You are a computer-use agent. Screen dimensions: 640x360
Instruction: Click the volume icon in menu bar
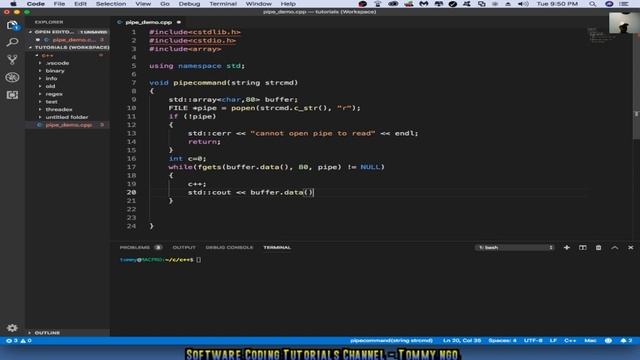(523, 4)
